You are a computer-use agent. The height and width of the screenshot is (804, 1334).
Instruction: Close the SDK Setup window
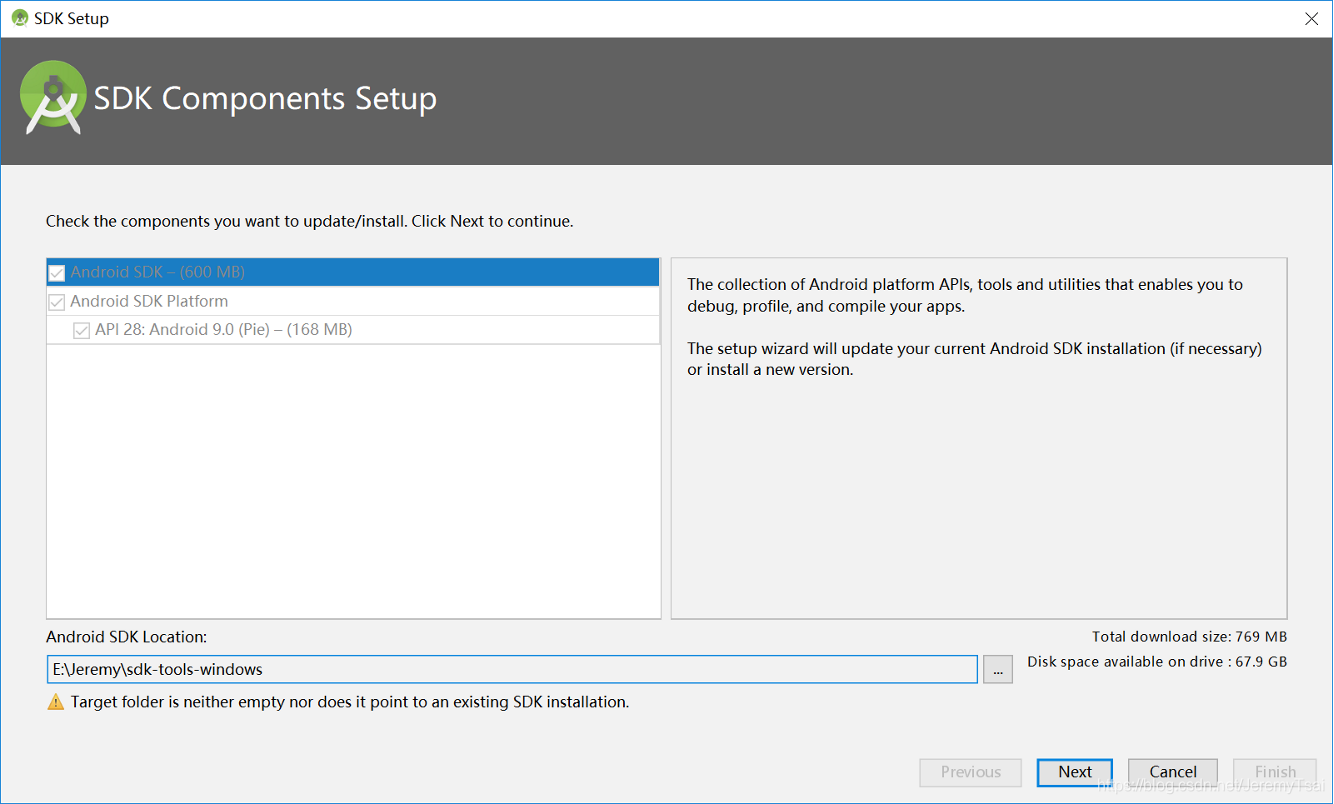coord(1311,18)
